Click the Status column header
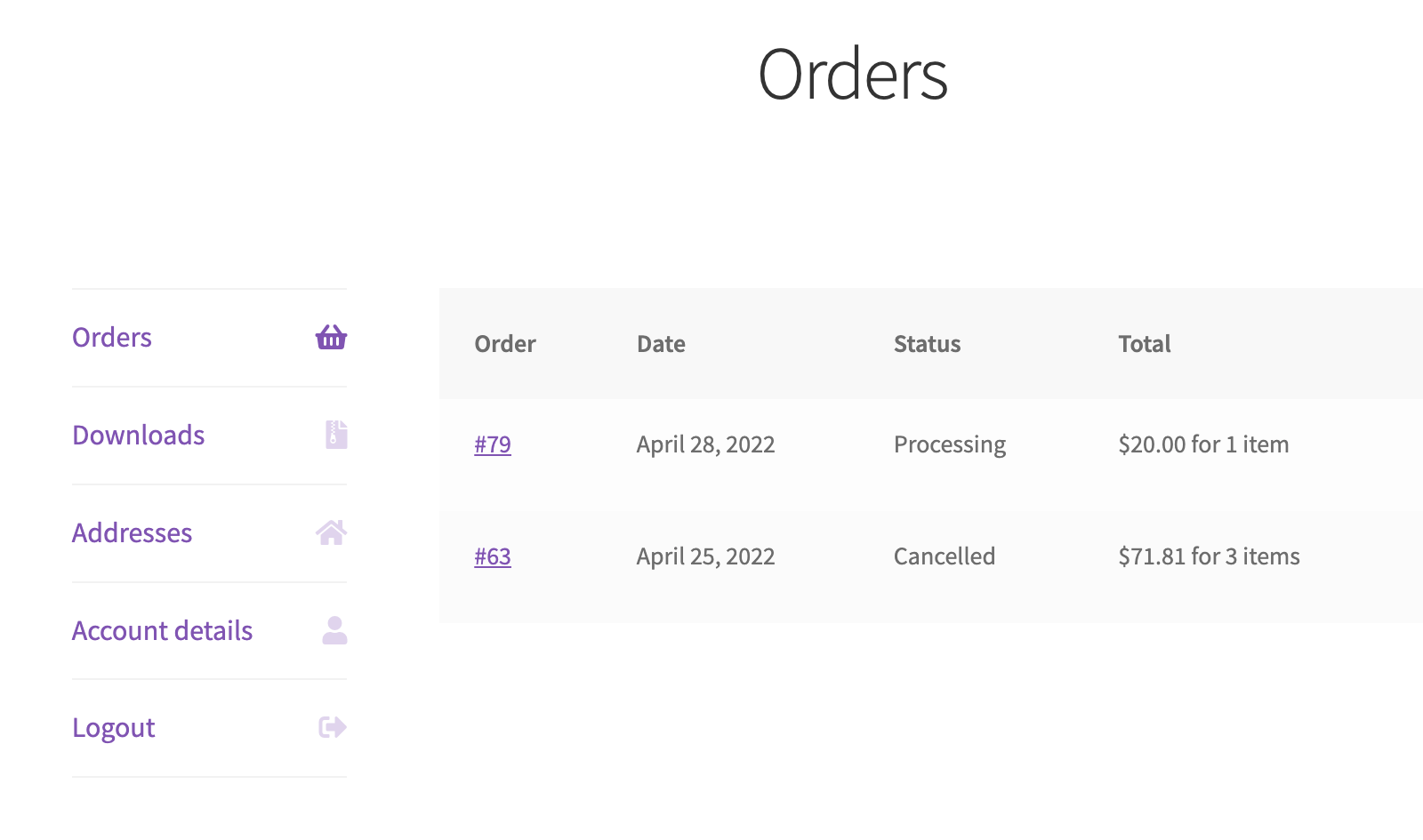This screenshot has width=1423, height=840. click(x=927, y=344)
